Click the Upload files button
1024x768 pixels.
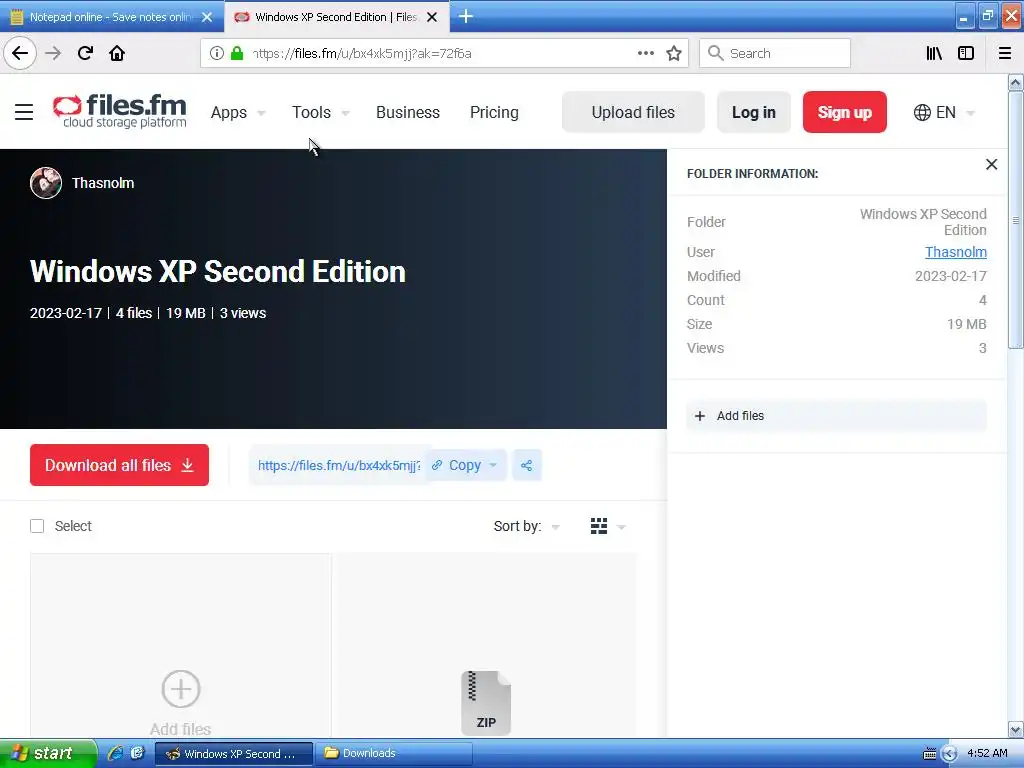pyautogui.click(x=633, y=112)
